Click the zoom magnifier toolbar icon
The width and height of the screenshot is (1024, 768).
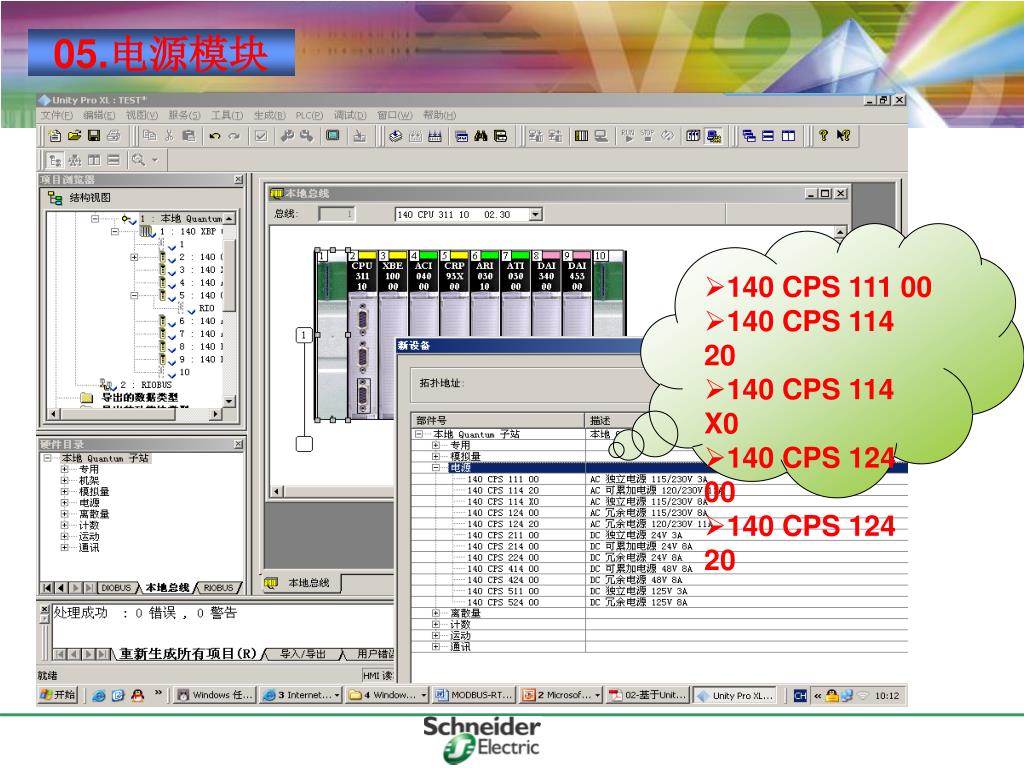pyautogui.click(x=138, y=159)
